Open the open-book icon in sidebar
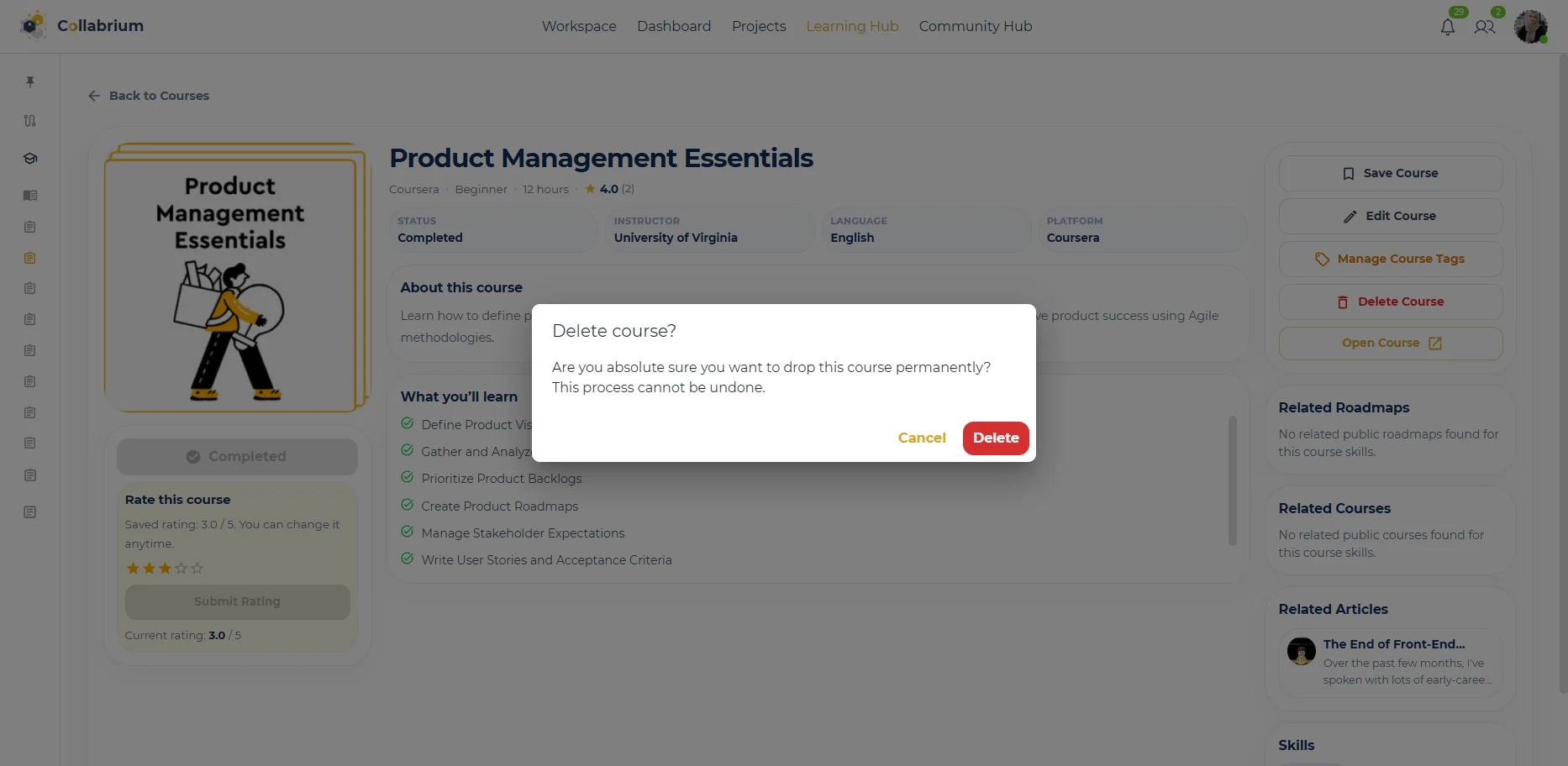 coord(30,196)
